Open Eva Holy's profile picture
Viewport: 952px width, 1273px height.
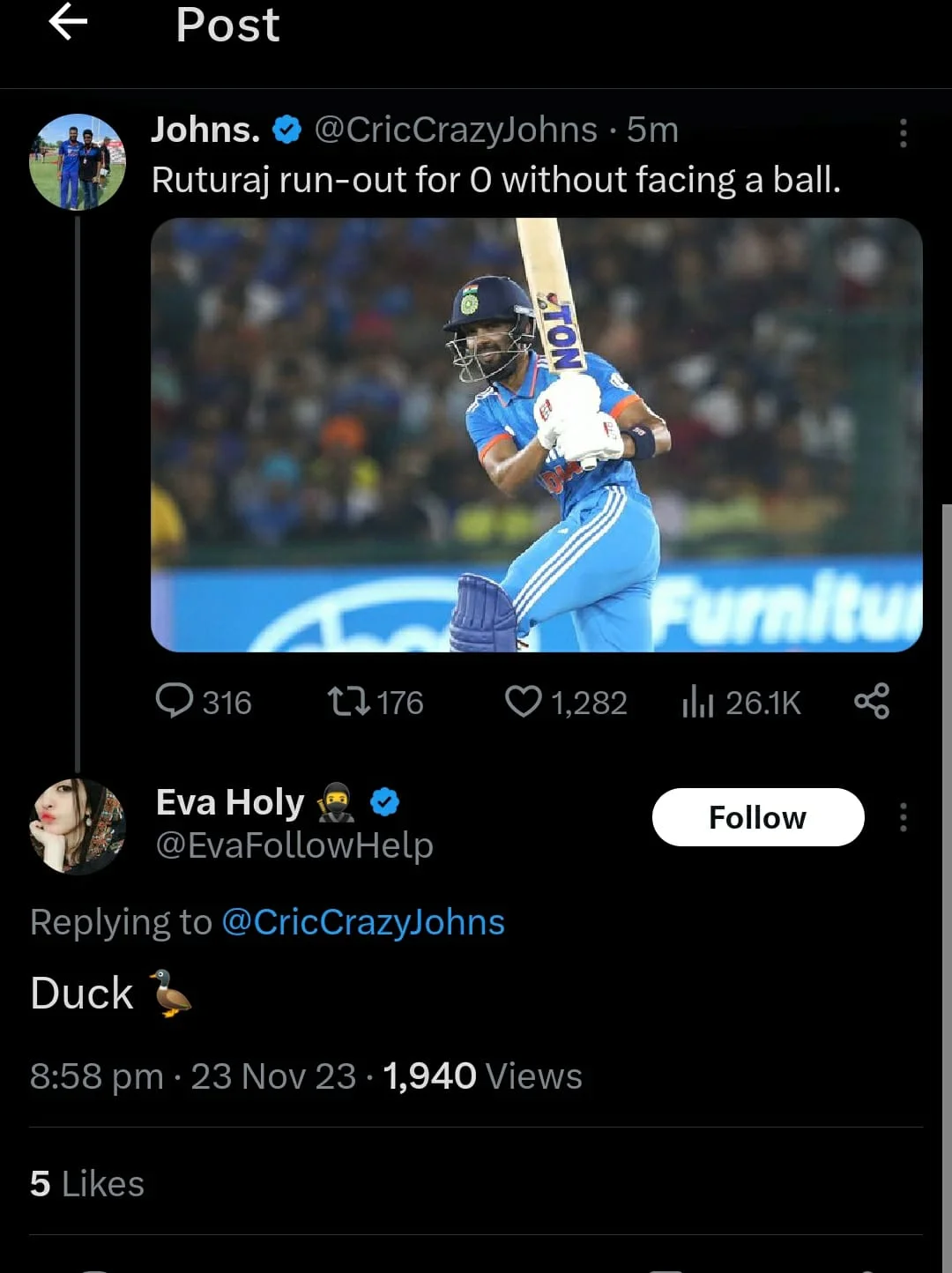(x=78, y=826)
